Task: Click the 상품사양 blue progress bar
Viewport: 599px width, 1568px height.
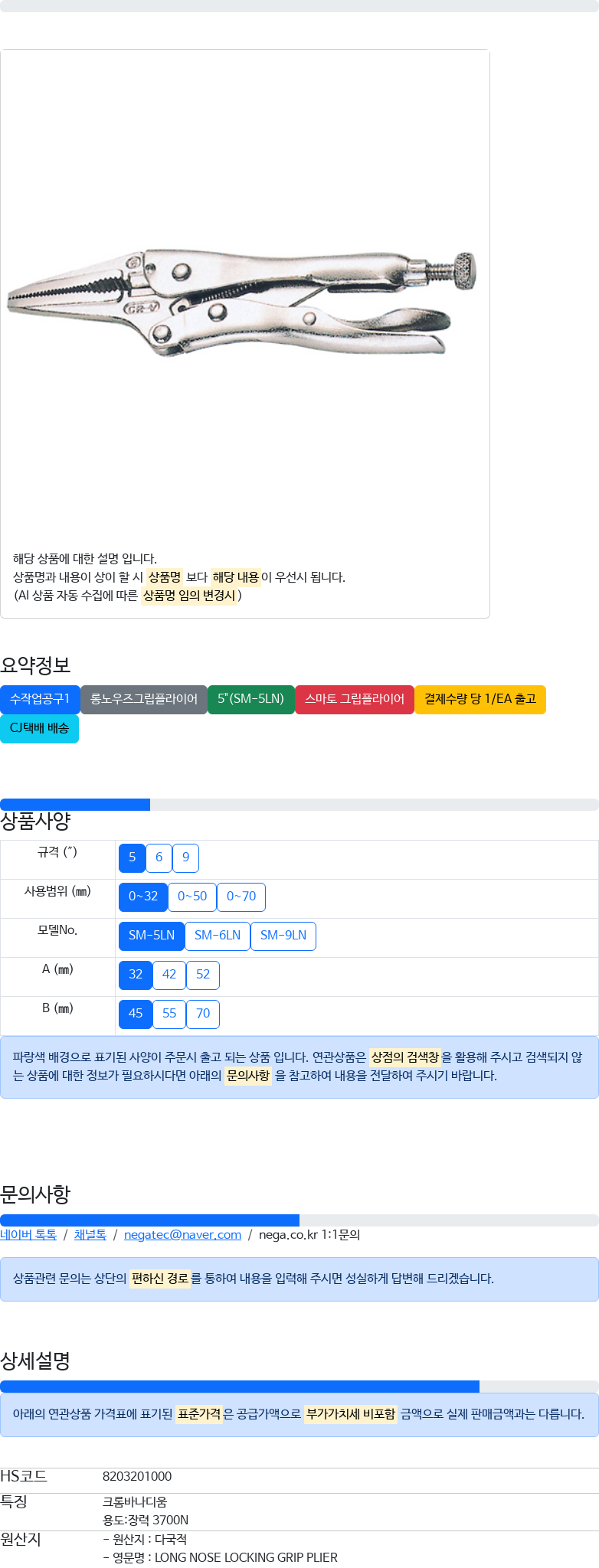Action: click(x=75, y=805)
